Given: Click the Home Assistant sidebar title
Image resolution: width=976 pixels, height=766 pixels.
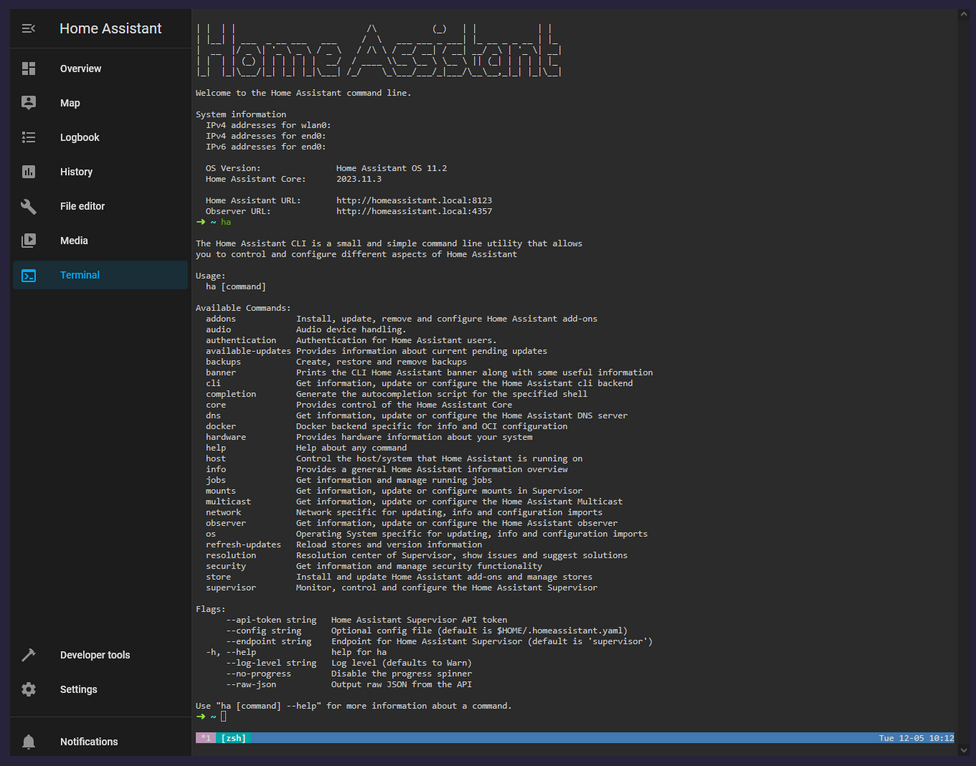Looking at the screenshot, I should tap(110, 29).
